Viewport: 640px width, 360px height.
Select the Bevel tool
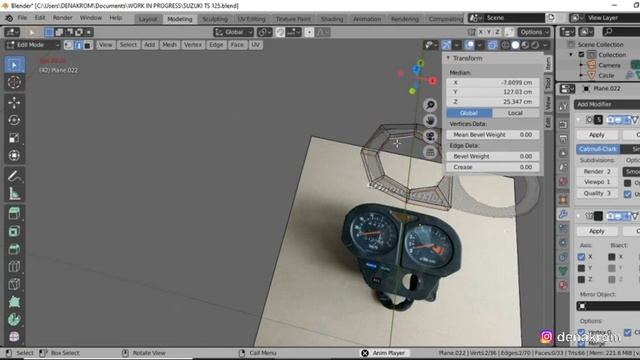(14, 249)
